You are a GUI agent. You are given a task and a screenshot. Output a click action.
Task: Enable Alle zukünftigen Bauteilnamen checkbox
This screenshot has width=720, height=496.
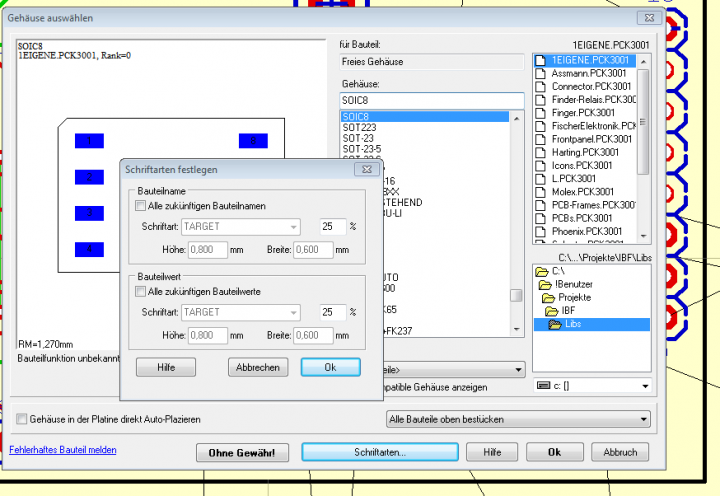point(140,205)
